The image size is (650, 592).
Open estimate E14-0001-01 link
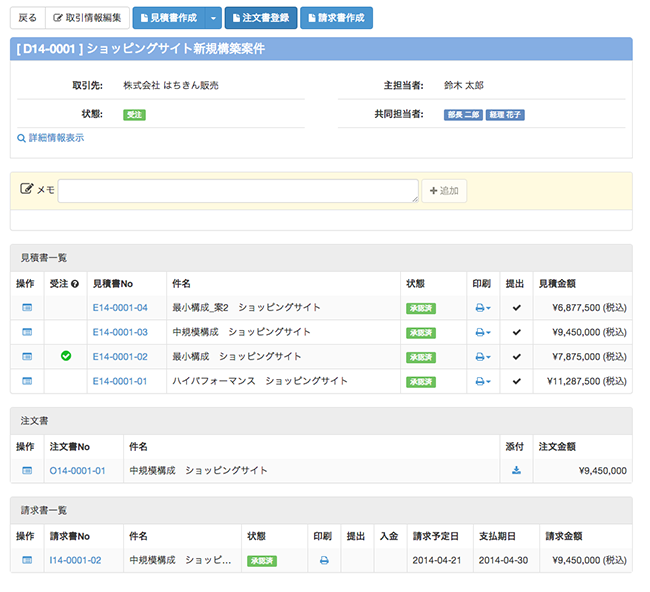click(120, 381)
